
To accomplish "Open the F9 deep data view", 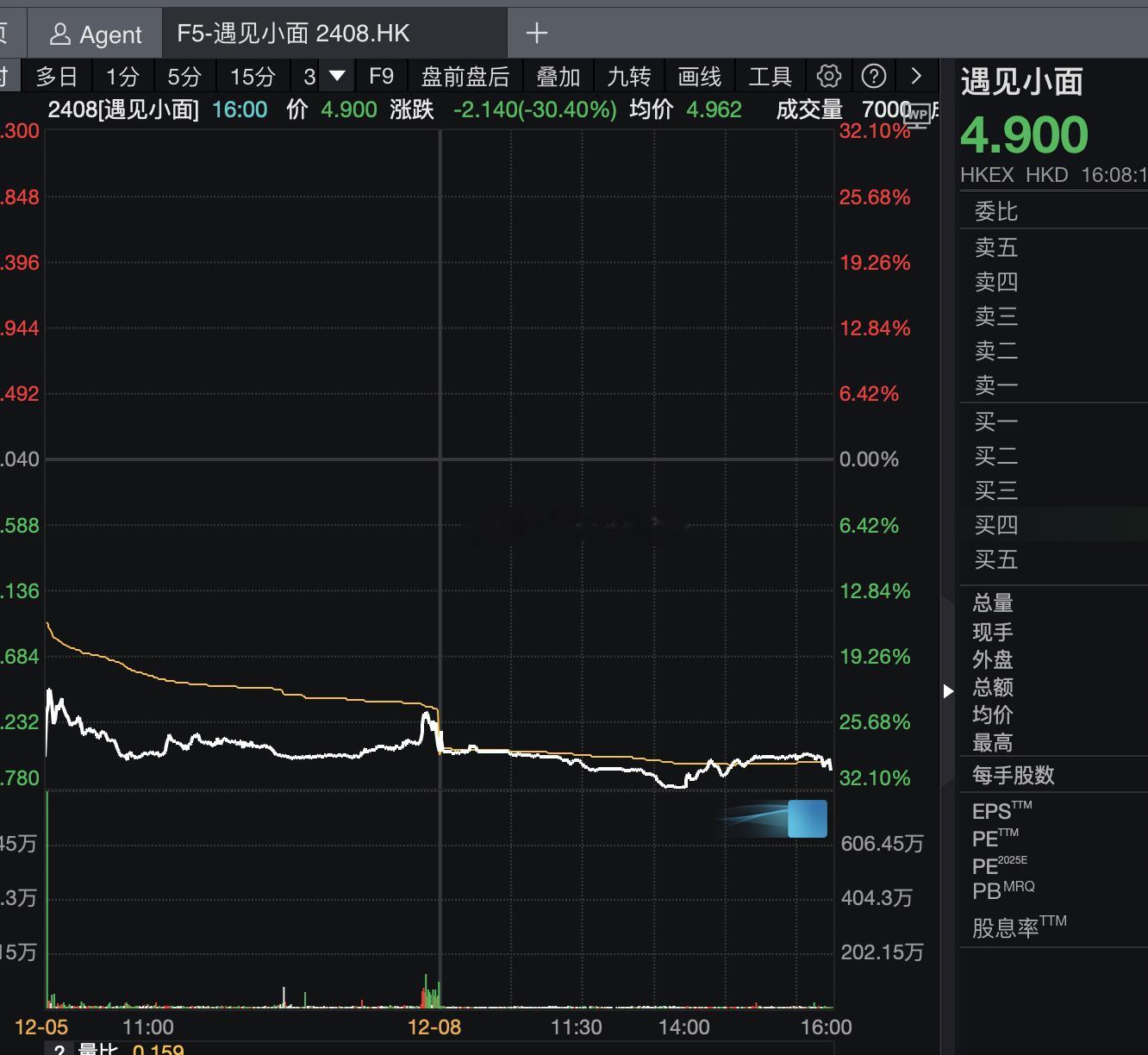I will (381, 77).
